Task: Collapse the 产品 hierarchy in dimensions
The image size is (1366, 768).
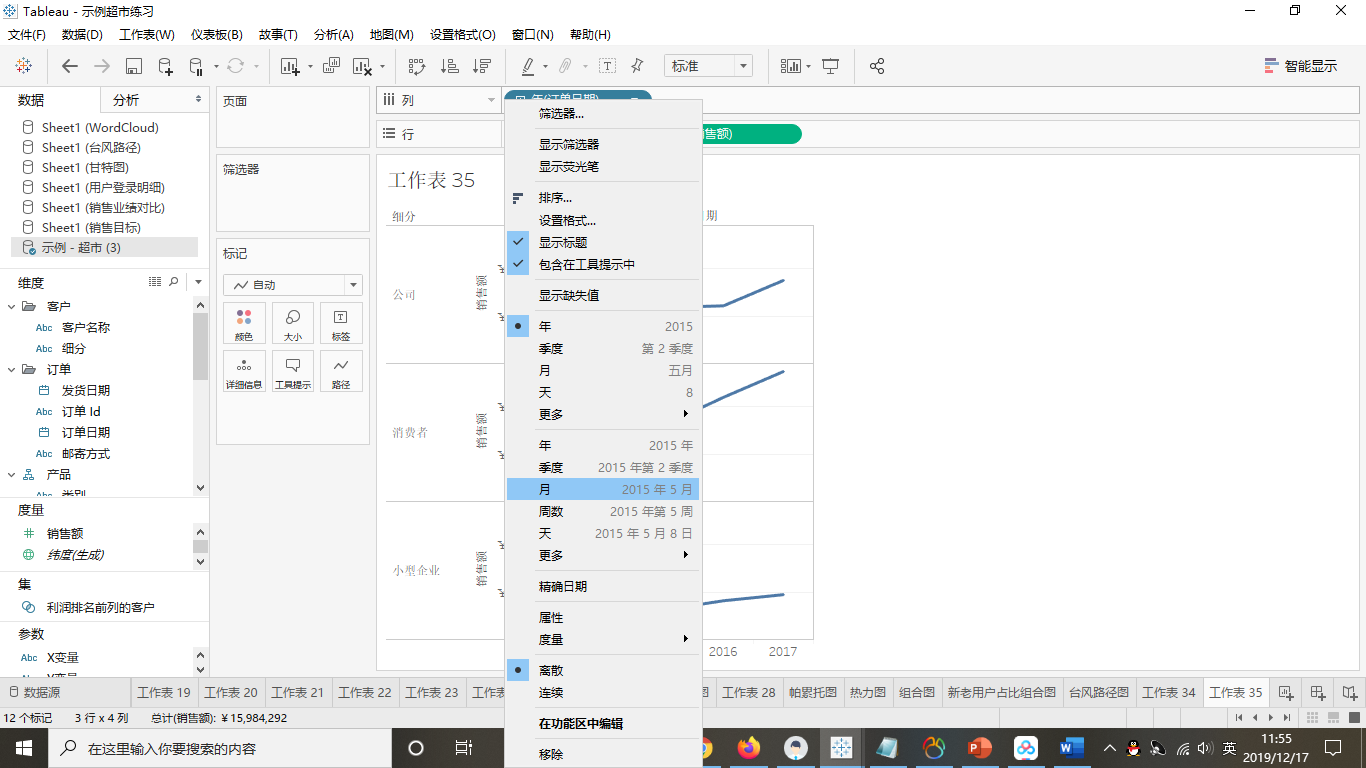Action: click(x=11, y=475)
